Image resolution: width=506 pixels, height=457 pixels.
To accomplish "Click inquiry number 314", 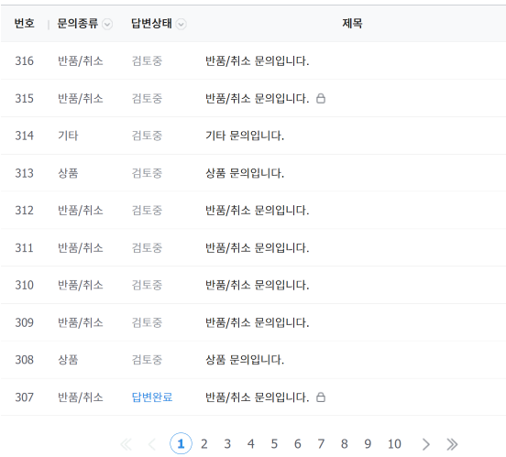I will tap(24, 136).
